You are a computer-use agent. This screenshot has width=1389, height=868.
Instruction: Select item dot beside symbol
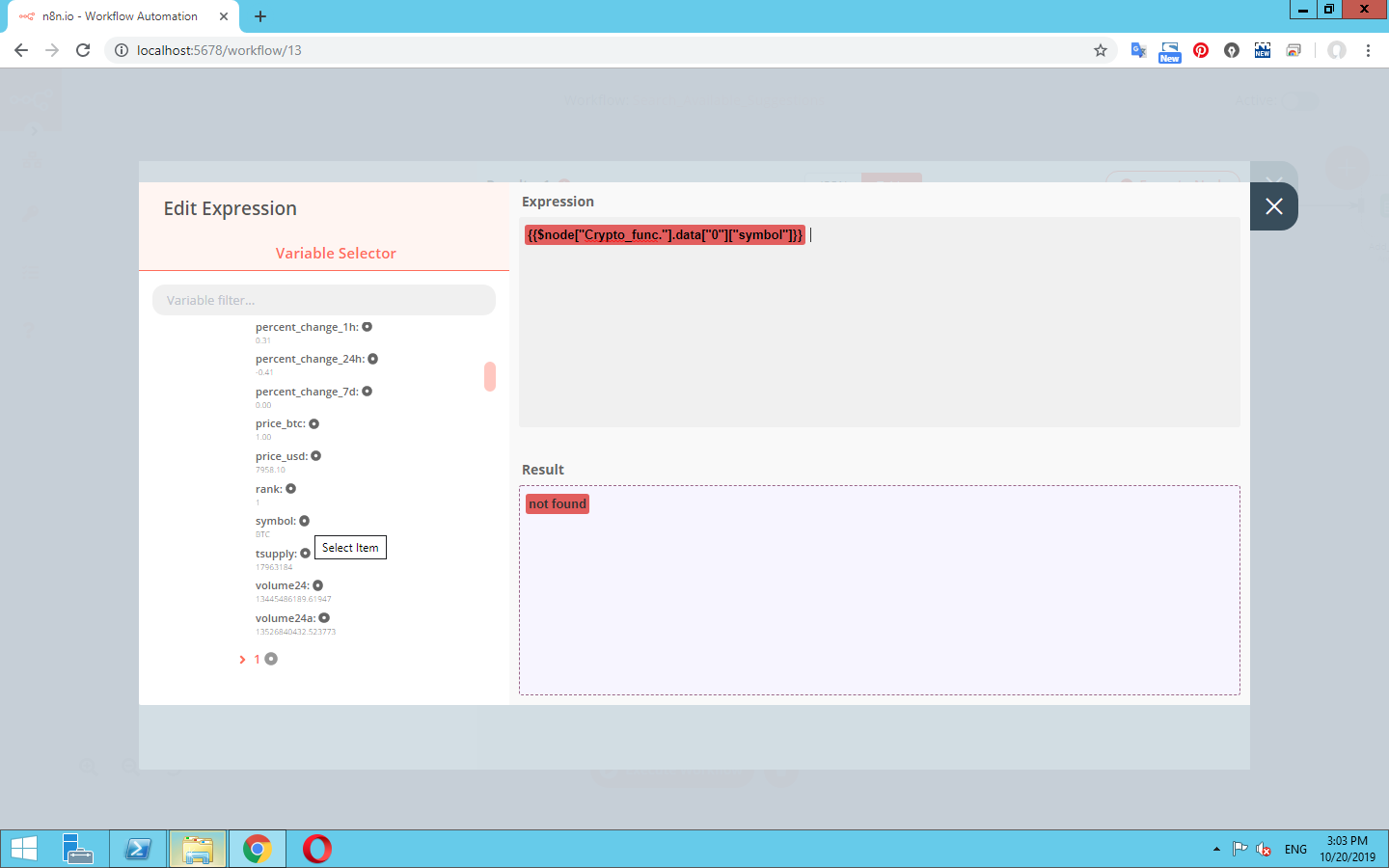[304, 521]
